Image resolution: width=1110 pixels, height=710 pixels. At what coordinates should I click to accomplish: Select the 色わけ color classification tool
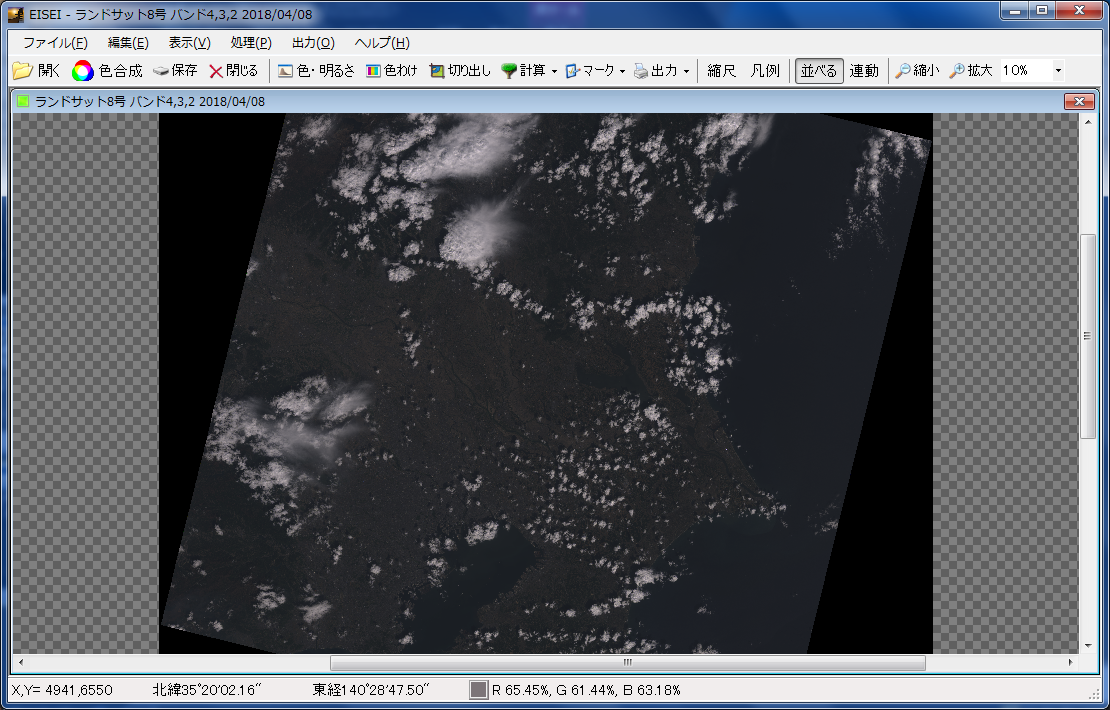391,71
